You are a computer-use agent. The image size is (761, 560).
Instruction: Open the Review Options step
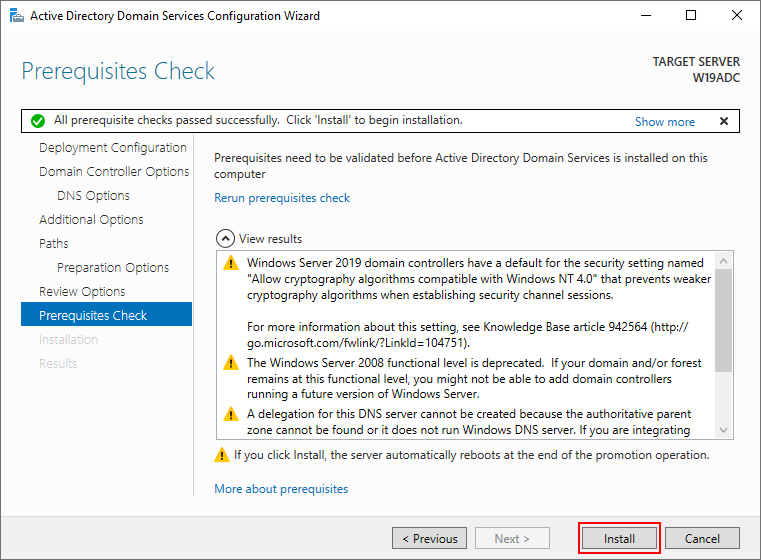pyautogui.click(x=82, y=291)
